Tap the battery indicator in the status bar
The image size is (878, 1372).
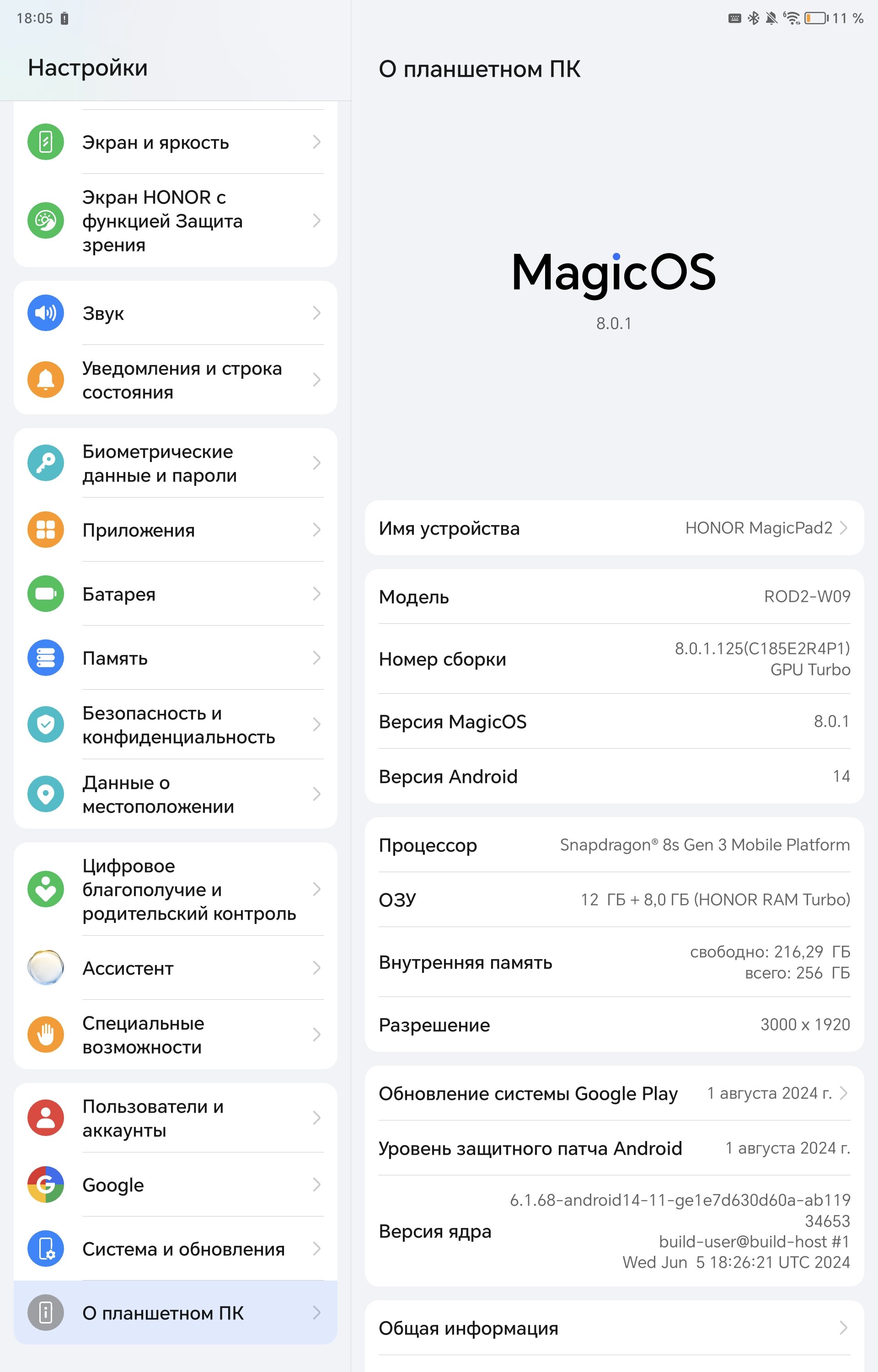pos(816,18)
